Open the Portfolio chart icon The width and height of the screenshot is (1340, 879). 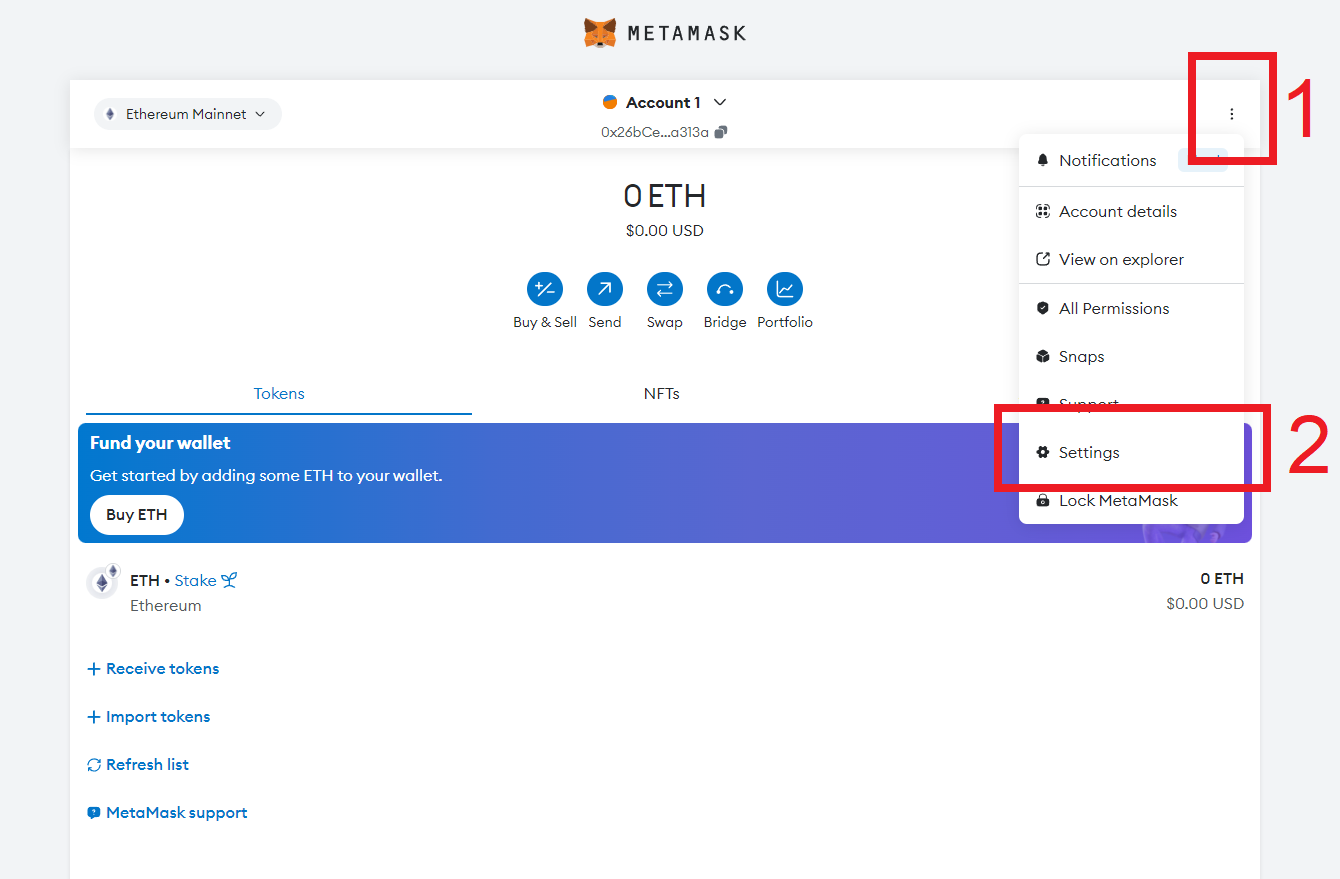click(785, 290)
